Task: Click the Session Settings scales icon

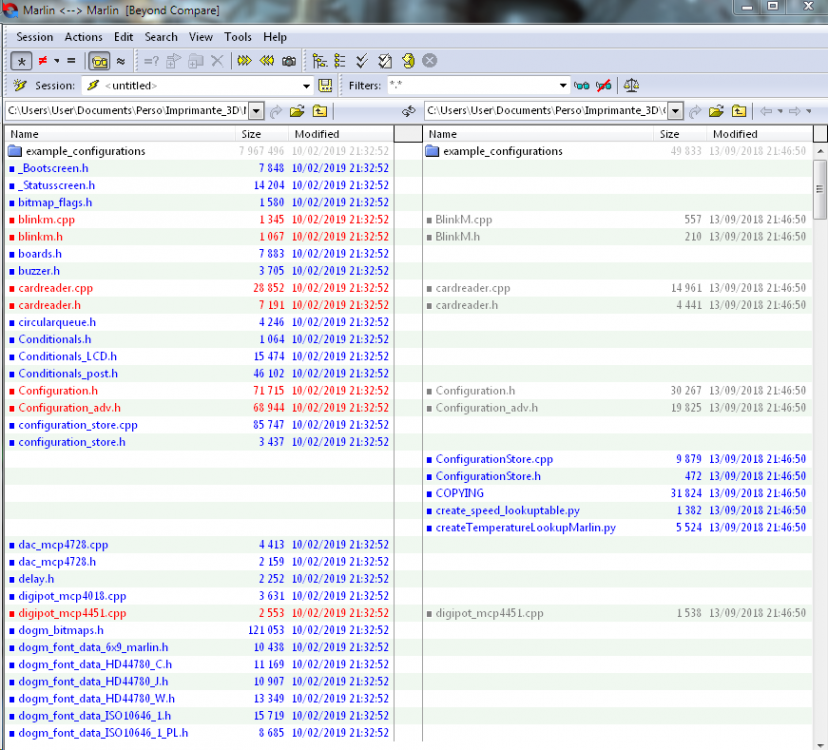Action: pyautogui.click(x=631, y=86)
